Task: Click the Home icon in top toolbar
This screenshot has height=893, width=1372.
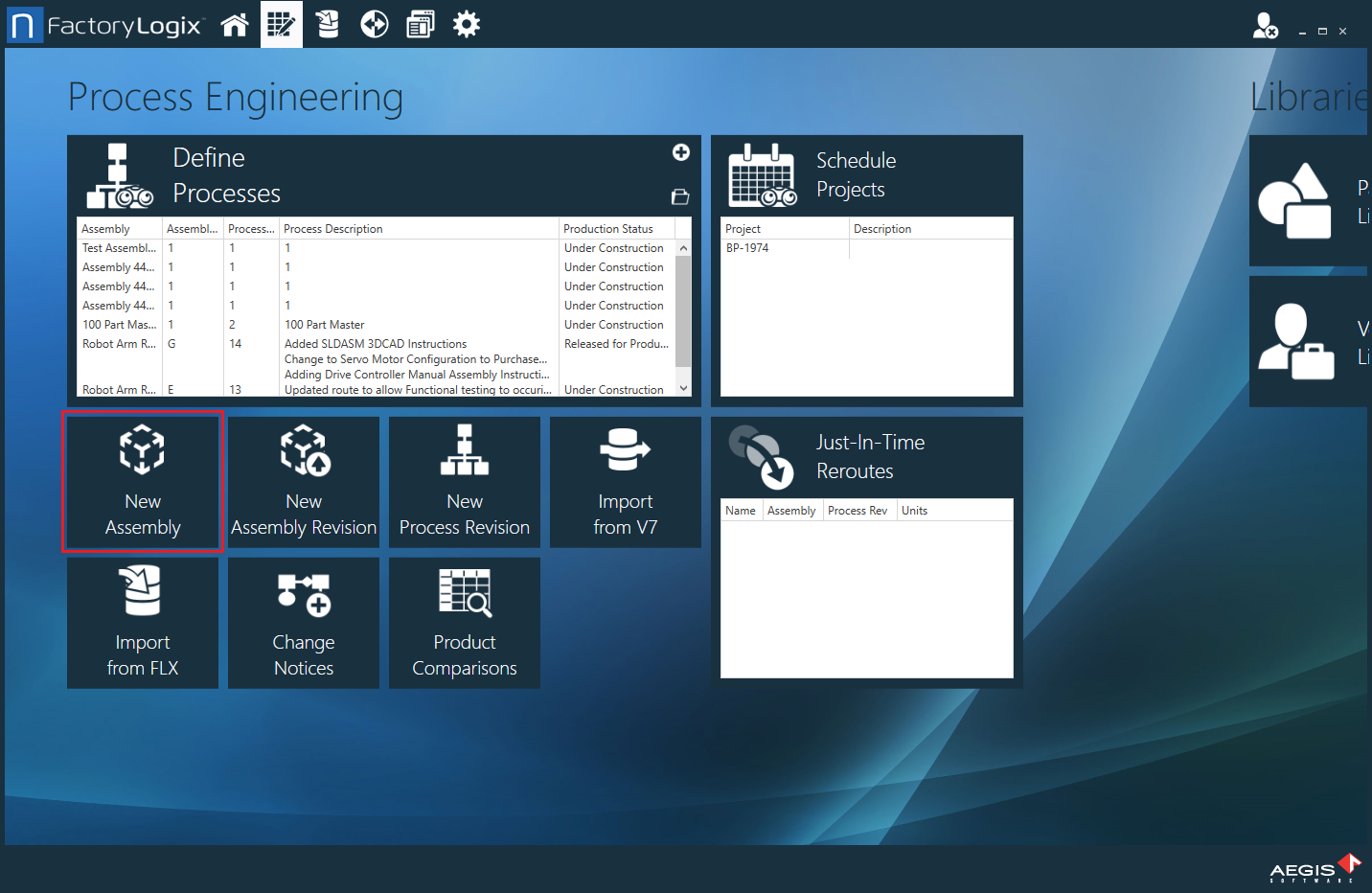Action: pos(235,25)
